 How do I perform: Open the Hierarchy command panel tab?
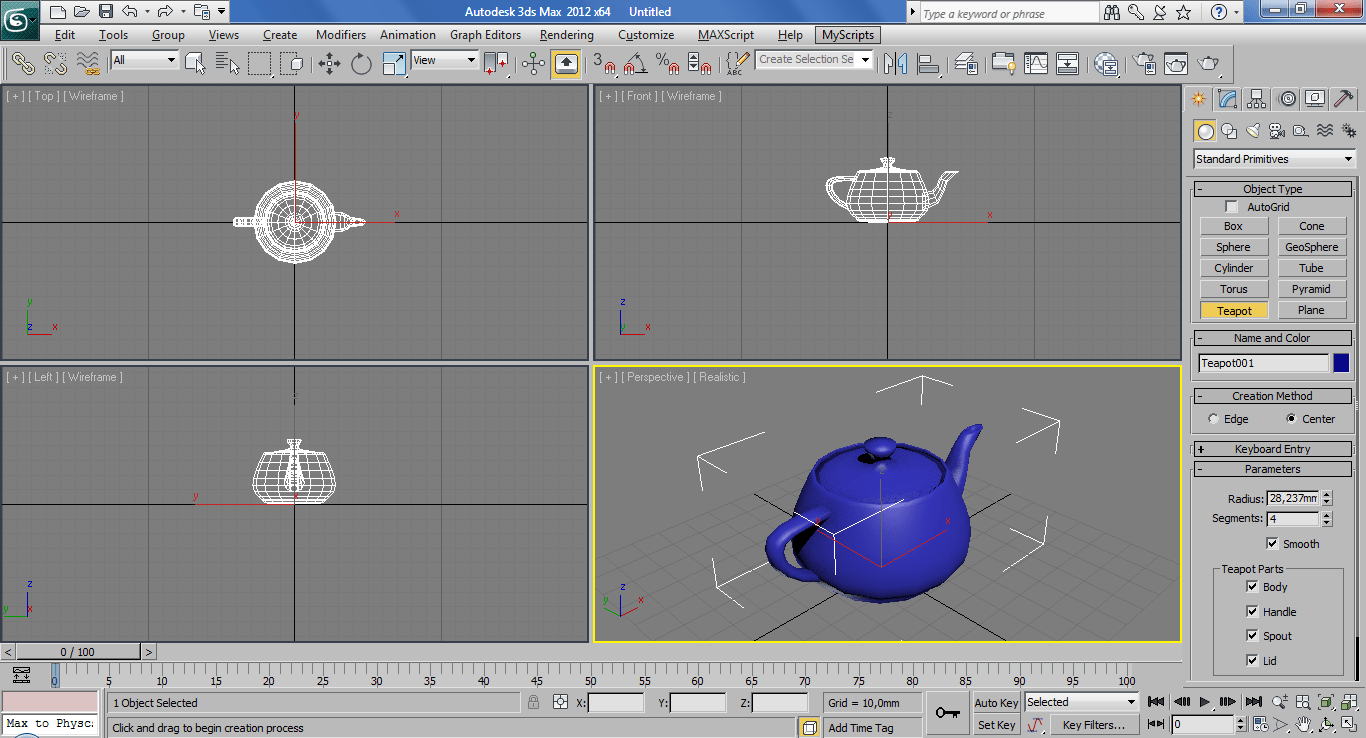[x=1257, y=98]
